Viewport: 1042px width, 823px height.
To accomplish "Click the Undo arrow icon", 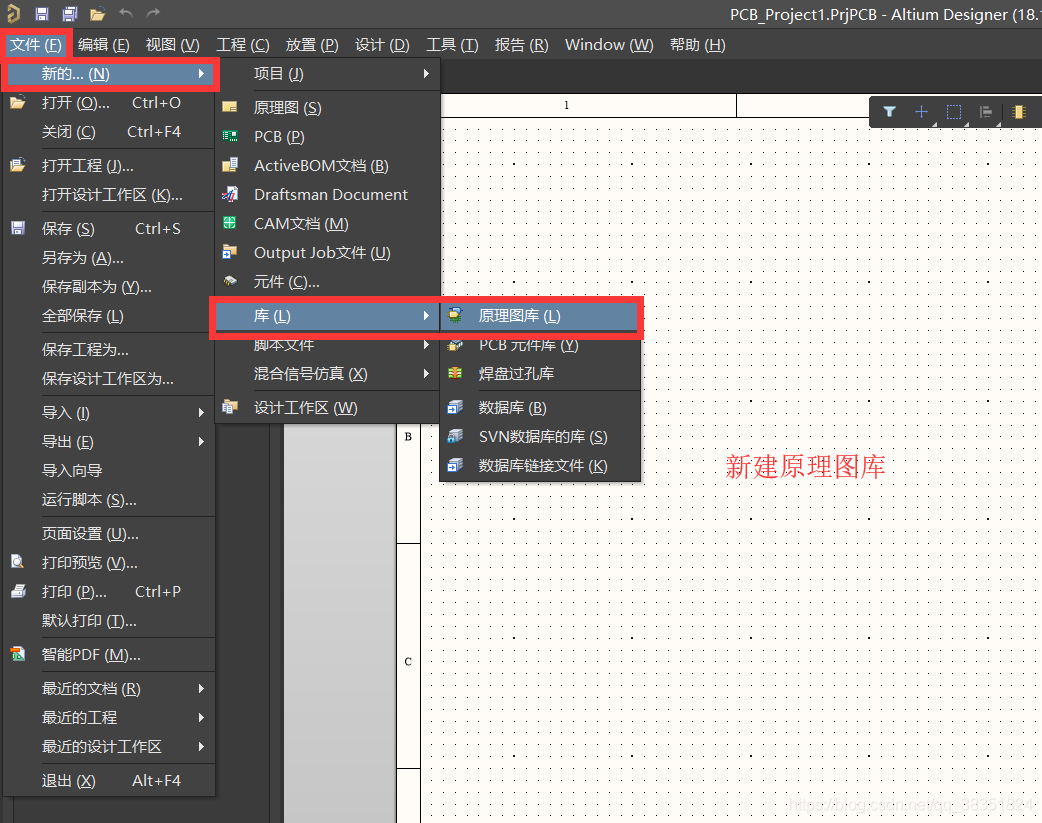I will (x=125, y=14).
